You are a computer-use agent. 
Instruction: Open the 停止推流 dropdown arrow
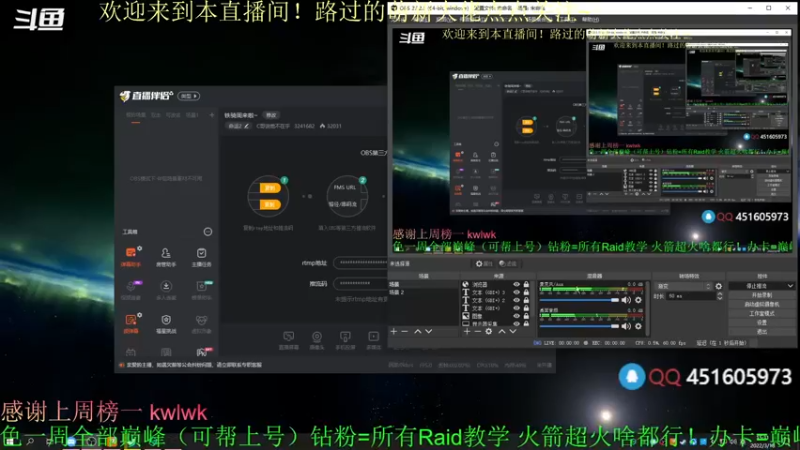pos(790,286)
